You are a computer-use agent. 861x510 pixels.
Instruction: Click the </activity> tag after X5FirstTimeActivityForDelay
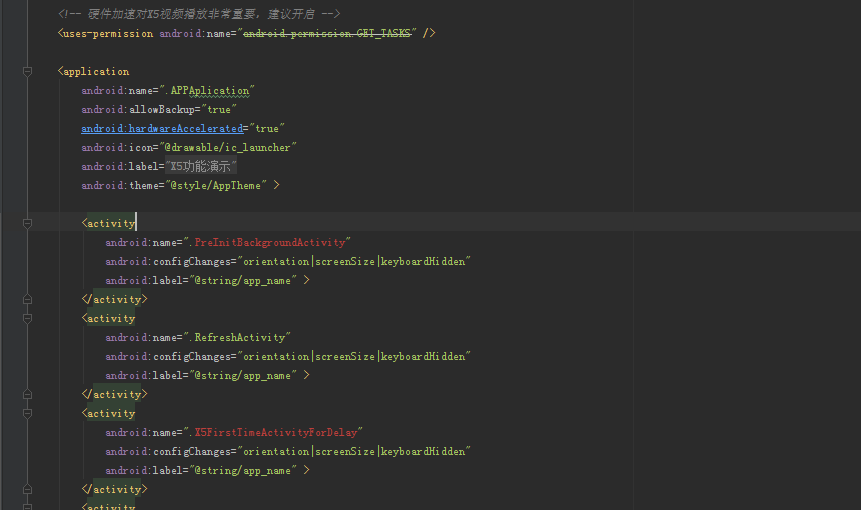[x=114, y=489]
